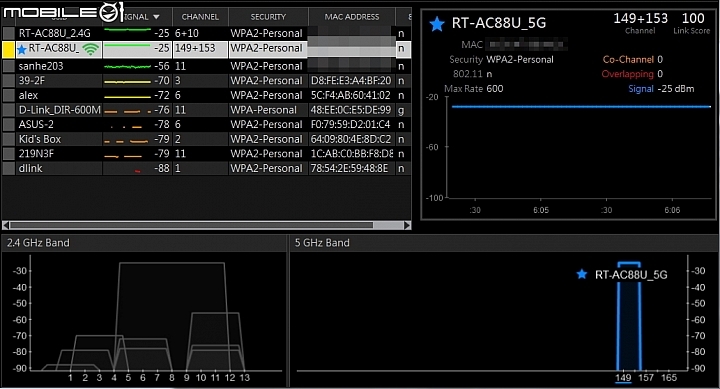Click the left arrow of horizontal scrollbar
This screenshot has height=389, width=720.
pyautogui.click(x=6, y=225)
